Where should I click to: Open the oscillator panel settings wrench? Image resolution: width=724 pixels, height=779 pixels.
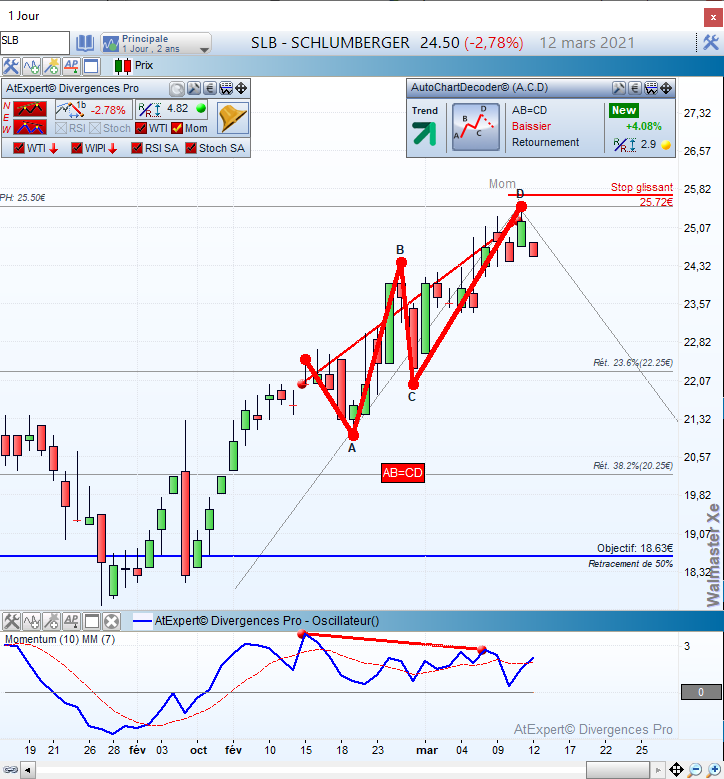tap(11, 622)
